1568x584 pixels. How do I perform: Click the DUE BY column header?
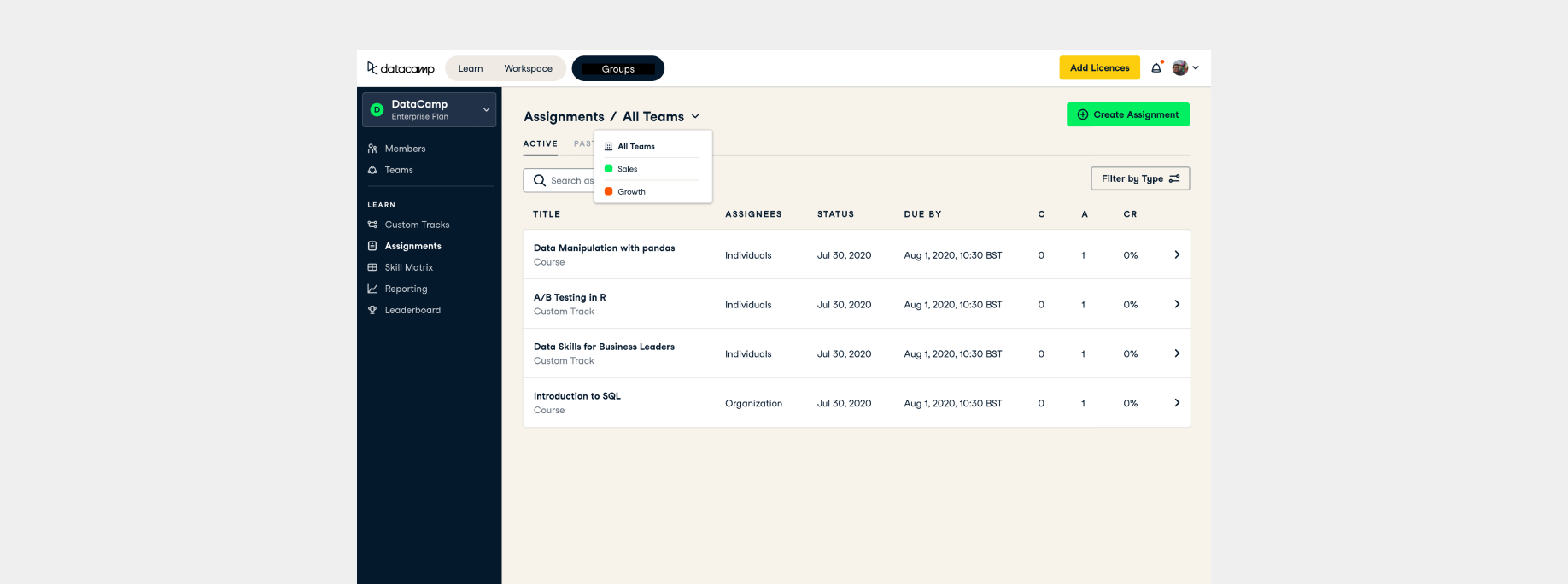pyautogui.click(x=922, y=214)
